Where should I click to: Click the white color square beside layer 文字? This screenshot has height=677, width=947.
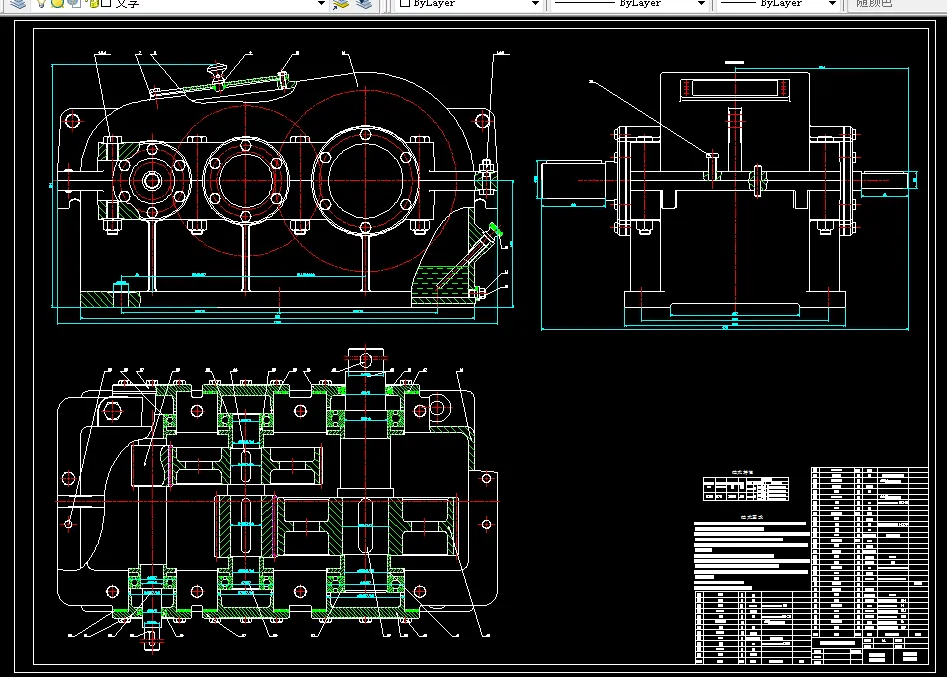[x=105, y=4]
